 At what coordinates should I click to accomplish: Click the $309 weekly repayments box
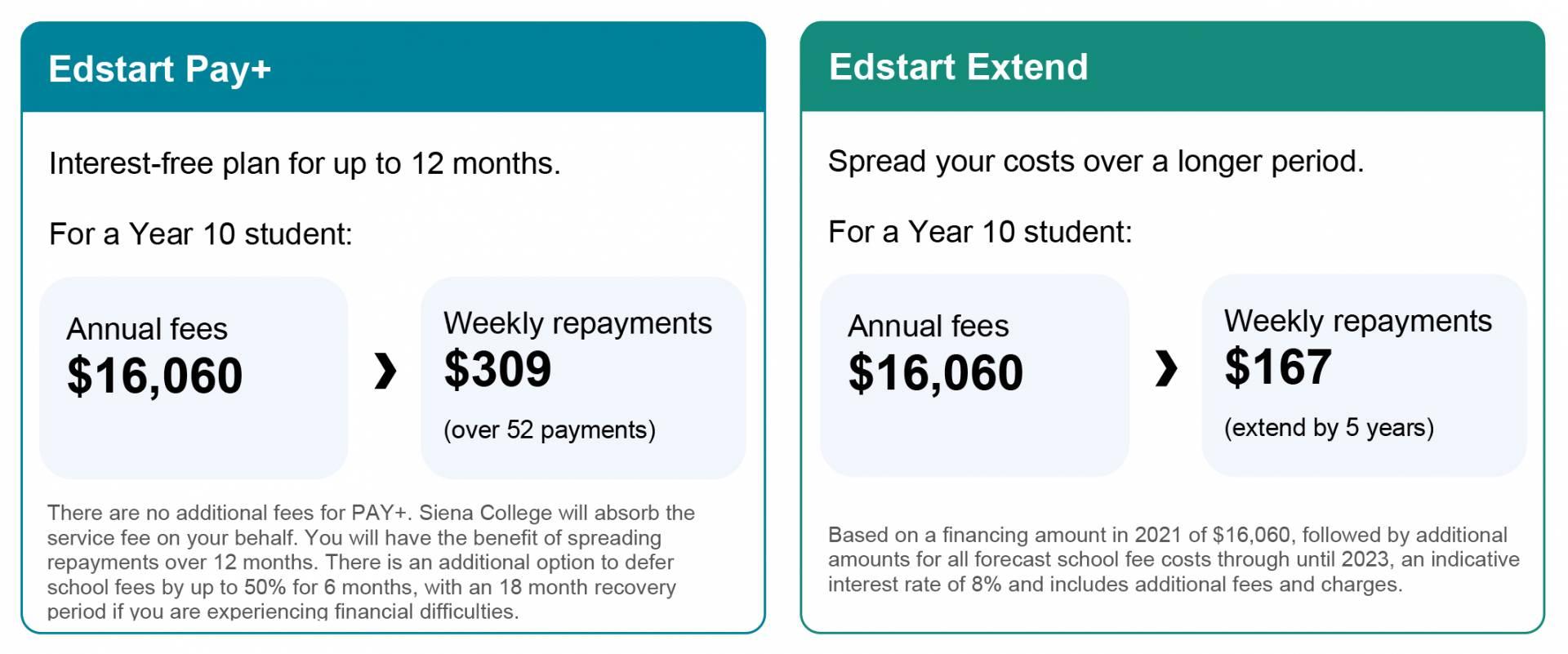[583, 378]
